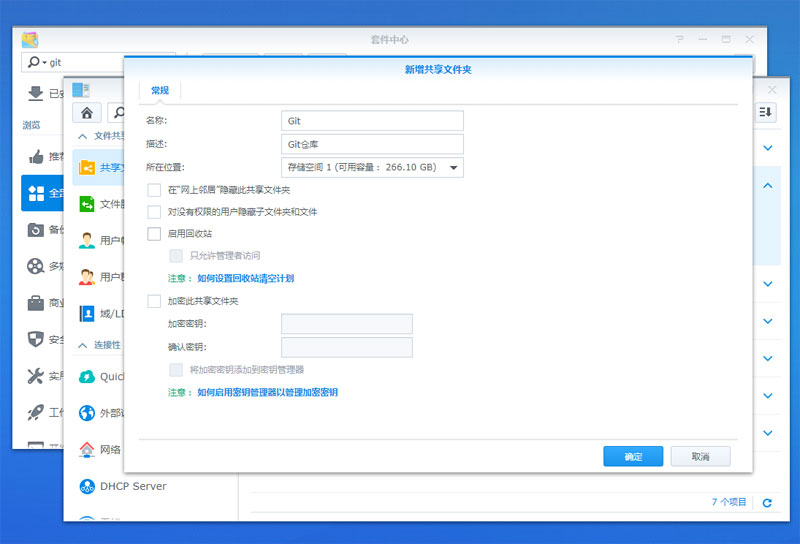This screenshot has width=800, height=544.
Task: Open the QuickConnect settings icon
Action: pos(87,376)
